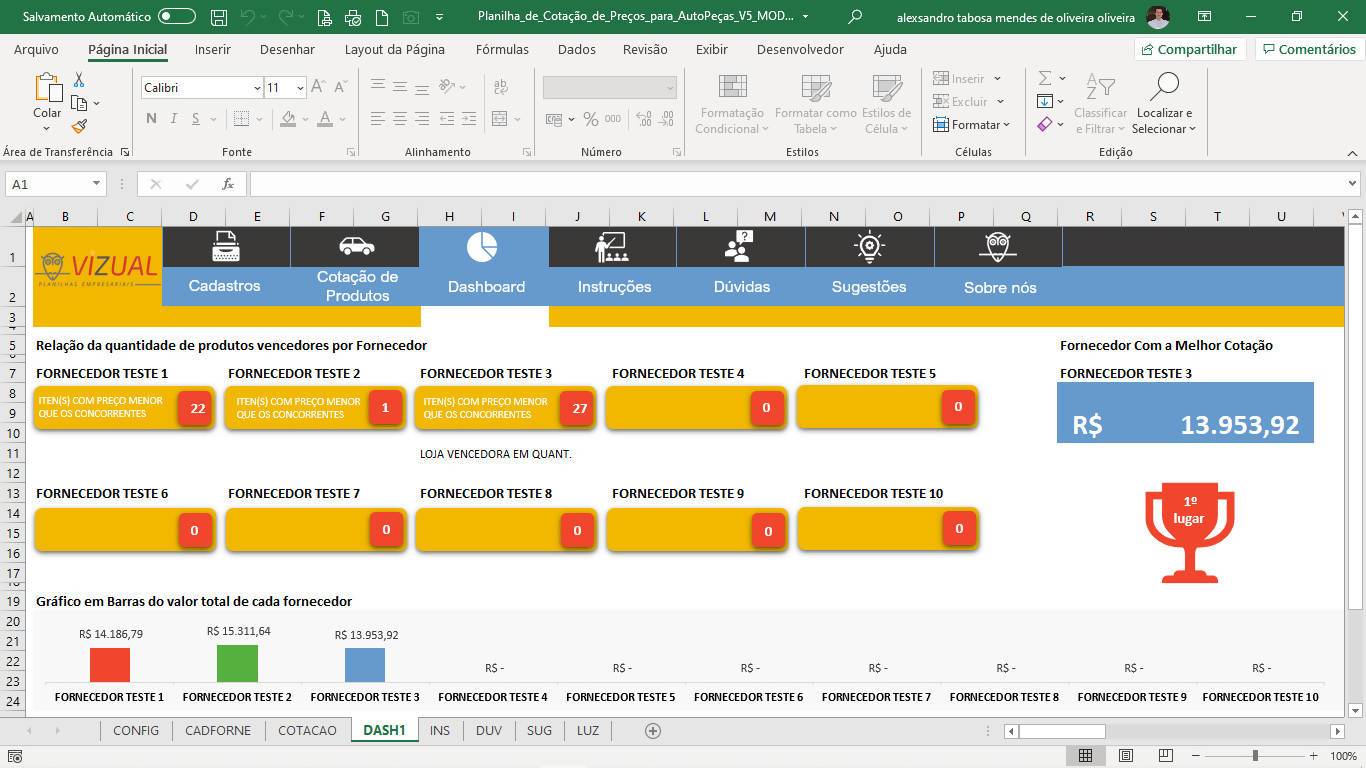Click the lightbulb icon above Sugestões
The width and height of the screenshot is (1366, 768).
(869, 246)
